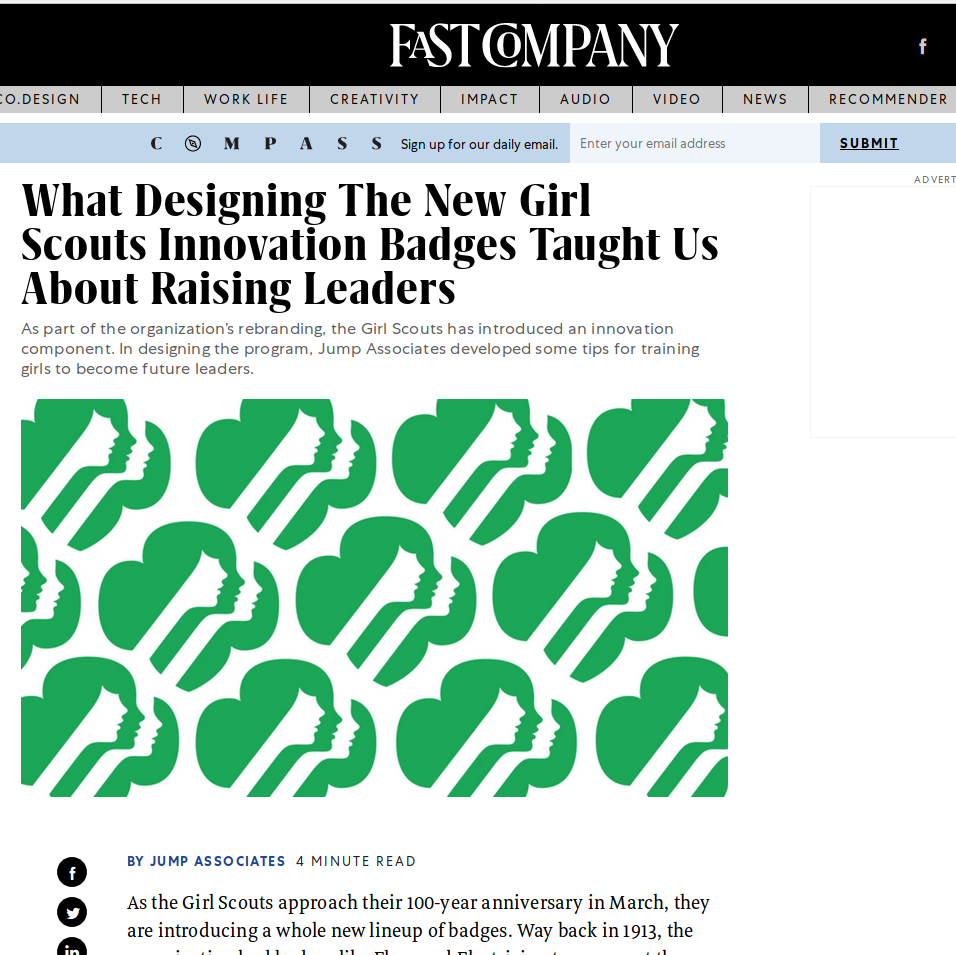
Task: Open the Recommender section
Action: coord(888,99)
